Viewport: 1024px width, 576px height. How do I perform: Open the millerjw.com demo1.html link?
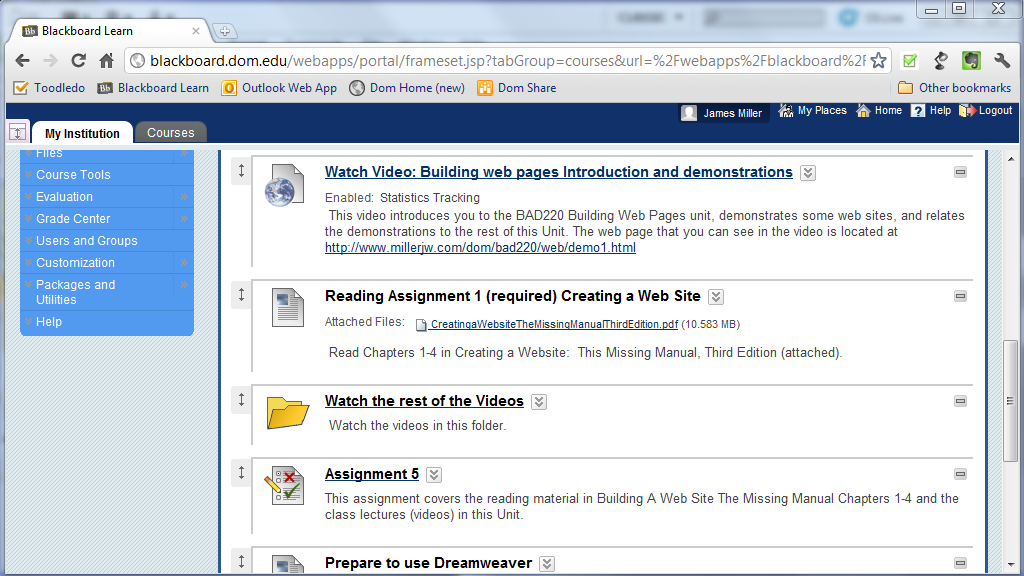(x=480, y=248)
